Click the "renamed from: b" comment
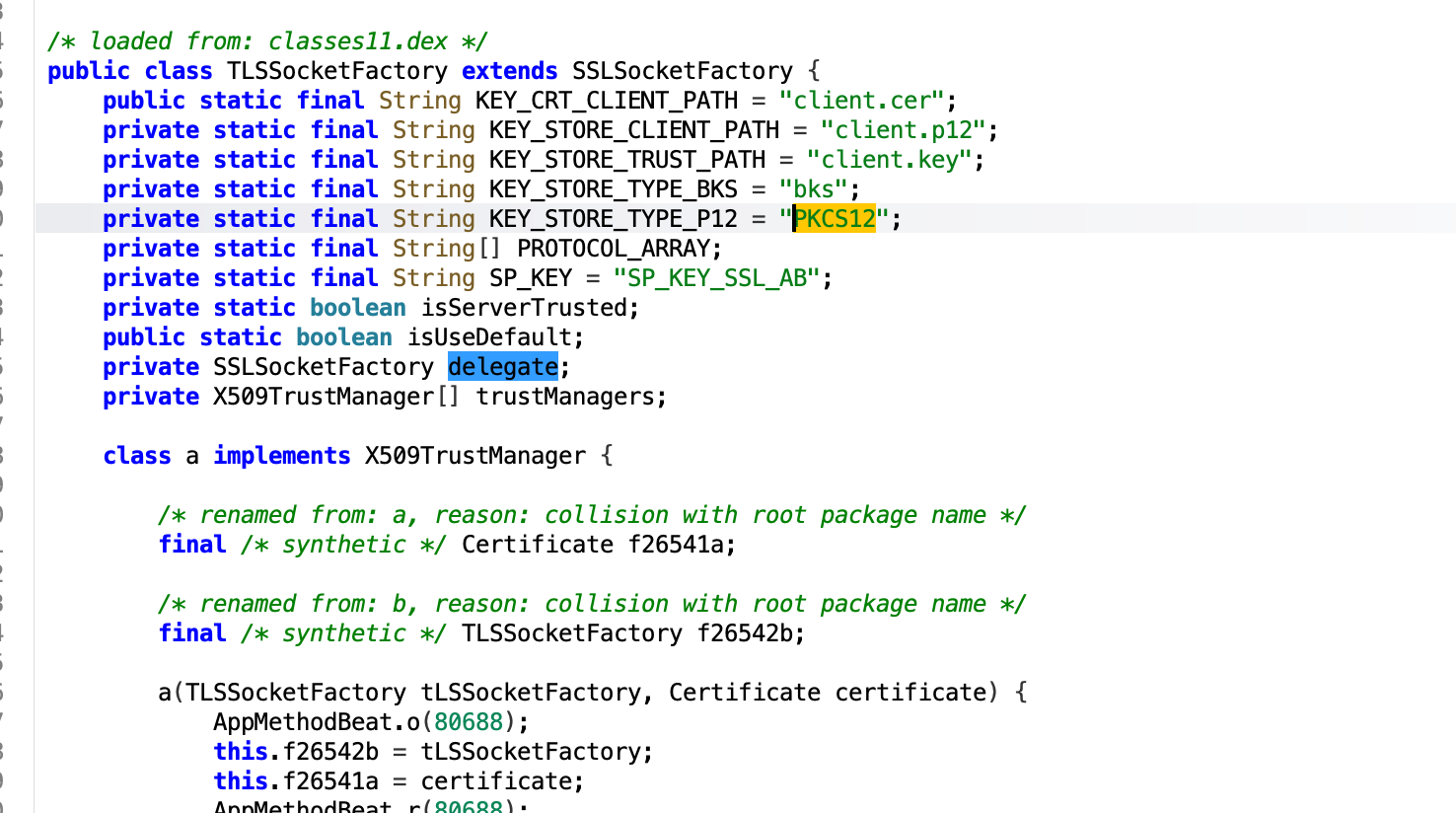Screen dimensions: 1456x813 [592, 604]
